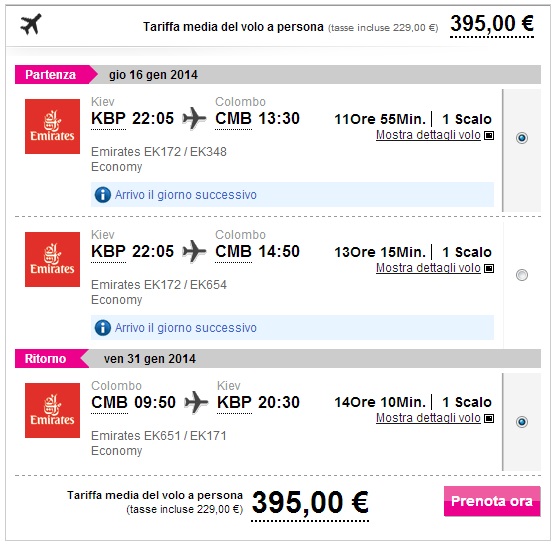The image size is (555, 546).
Task: Click the 395,00 € price at the top right
Action: pos(492,24)
